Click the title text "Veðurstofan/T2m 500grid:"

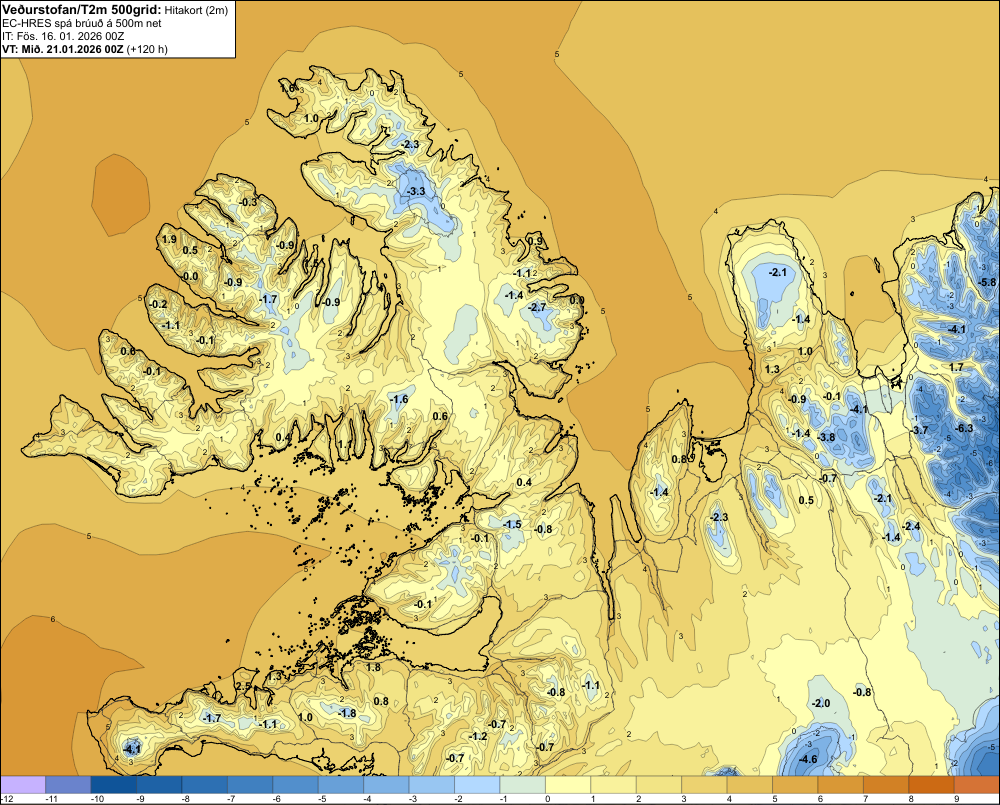tap(82, 10)
